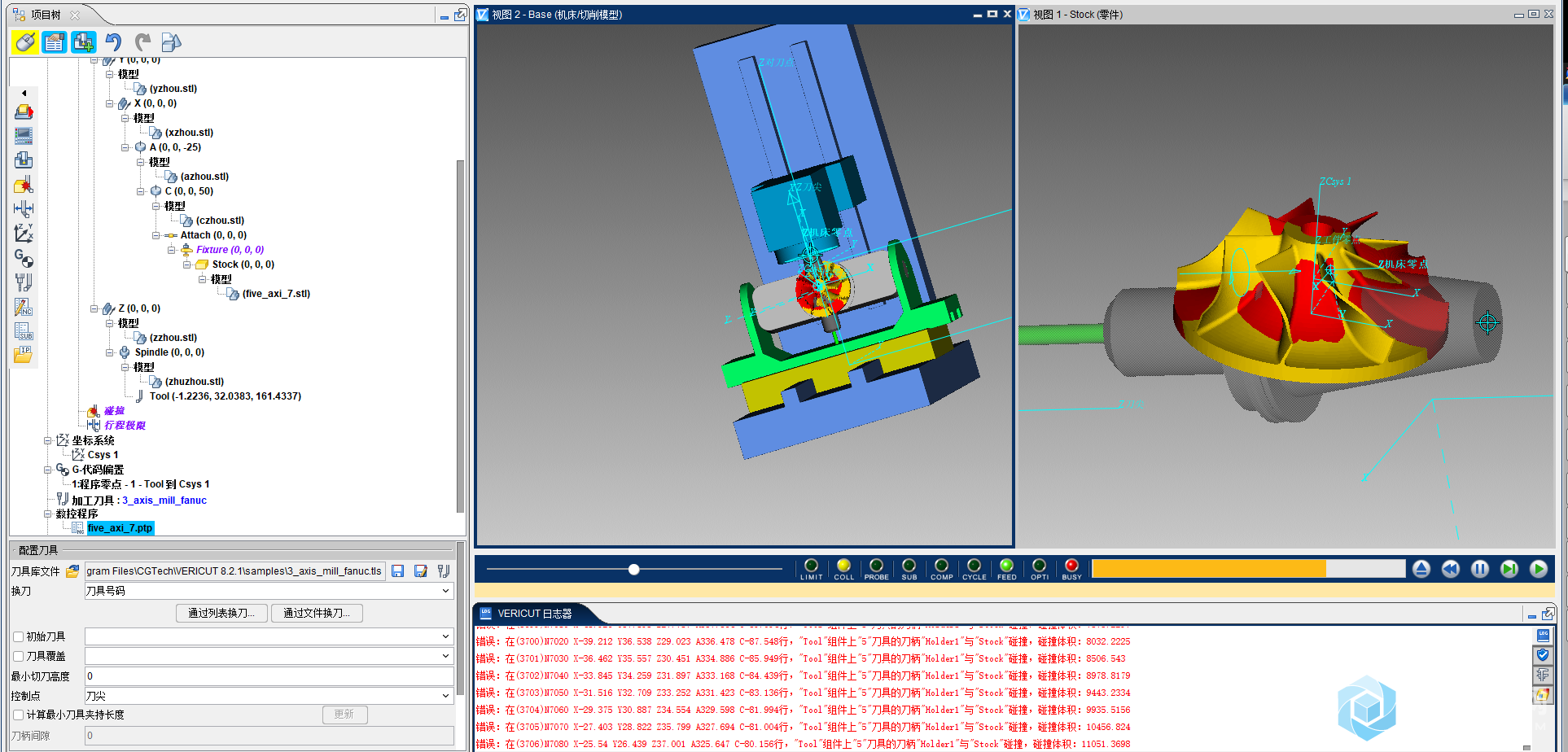Click the green play to end button
Screen dimensions: 1568x752
pos(1539,569)
